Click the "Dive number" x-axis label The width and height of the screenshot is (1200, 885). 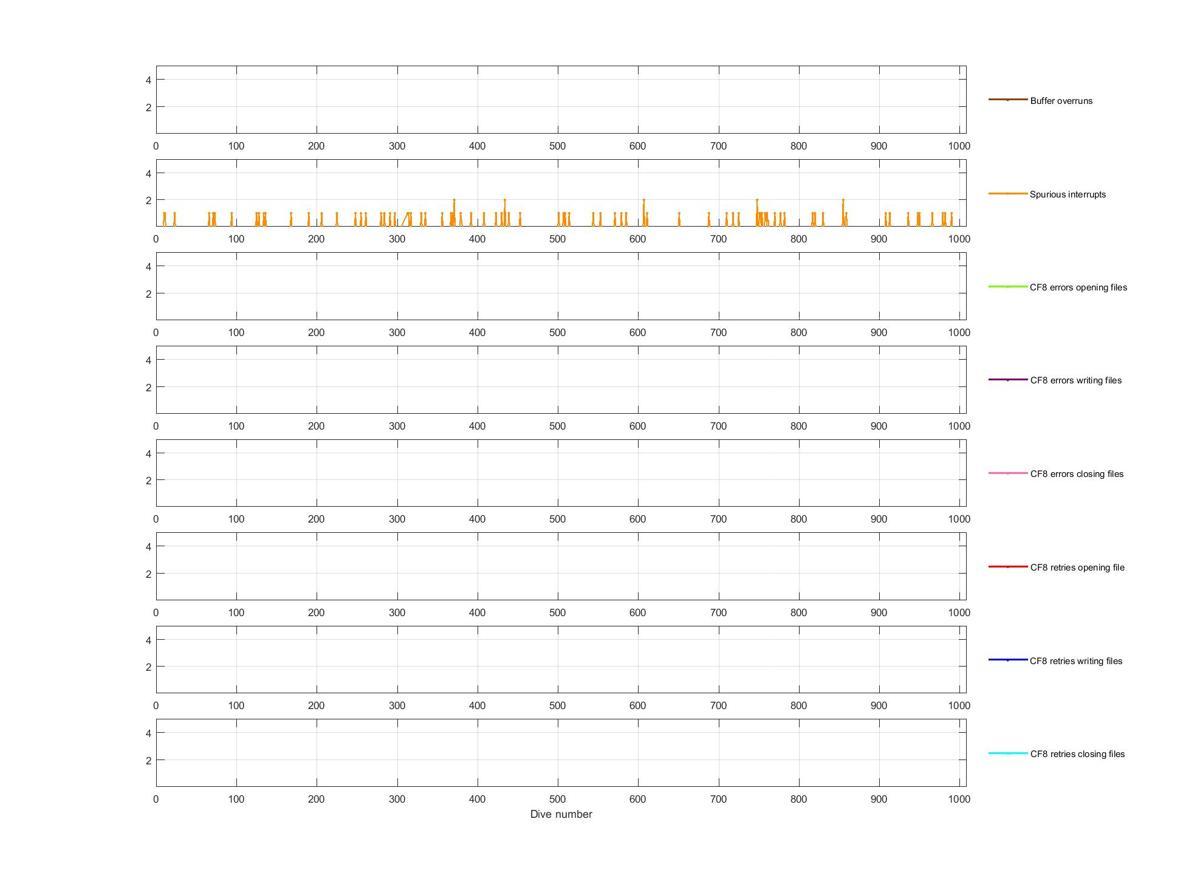pyautogui.click(x=561, y=814)
